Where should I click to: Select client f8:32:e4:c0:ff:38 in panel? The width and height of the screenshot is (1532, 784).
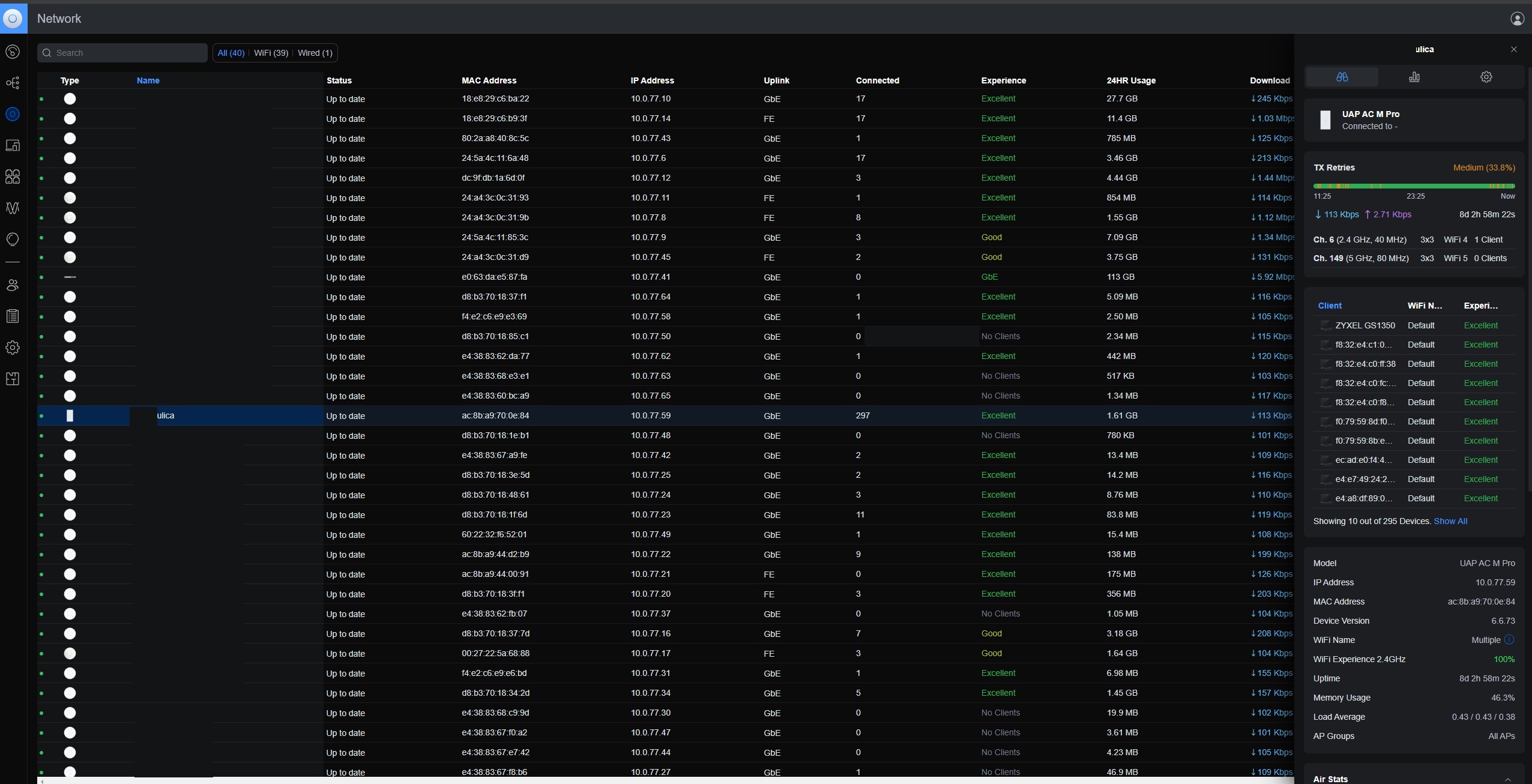coord(1365,364)
